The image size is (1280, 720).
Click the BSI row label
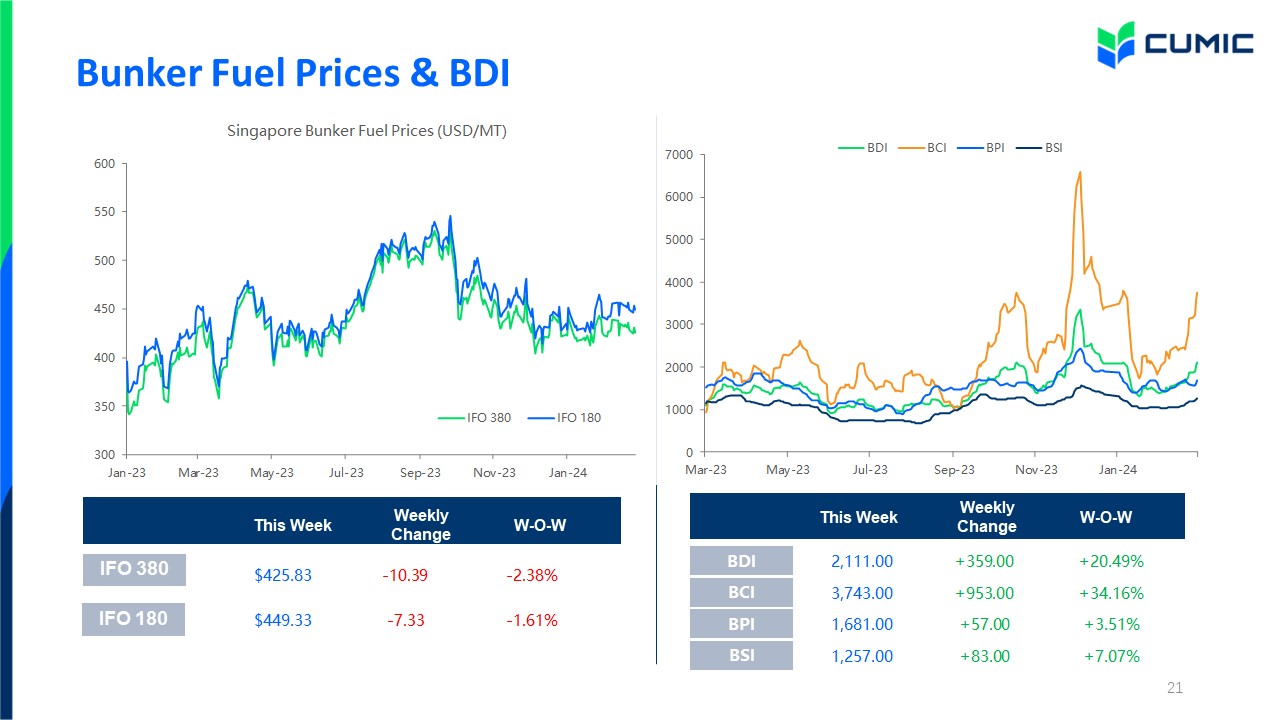click(741, 656)
